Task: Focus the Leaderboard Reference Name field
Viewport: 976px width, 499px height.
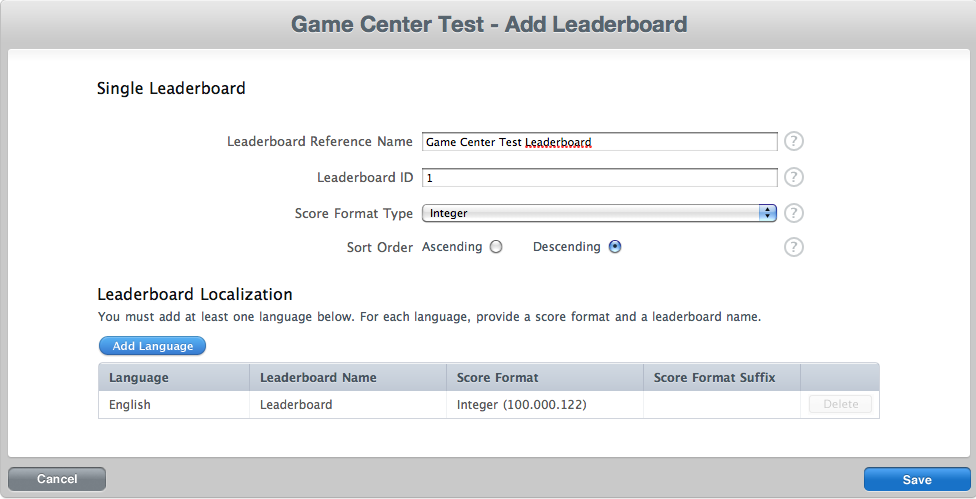Action: [x=599, y=142]
